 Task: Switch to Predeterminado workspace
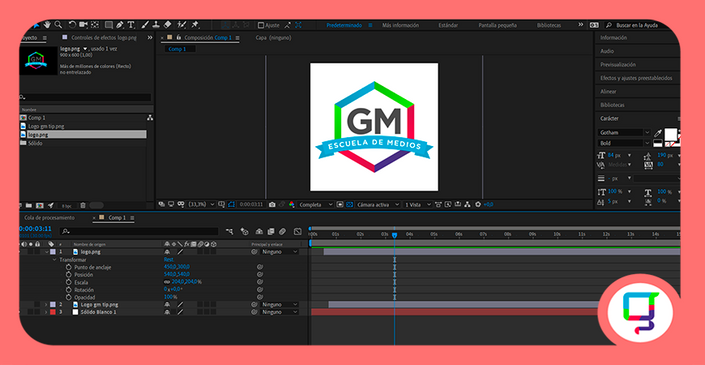[x=344, y=25]
